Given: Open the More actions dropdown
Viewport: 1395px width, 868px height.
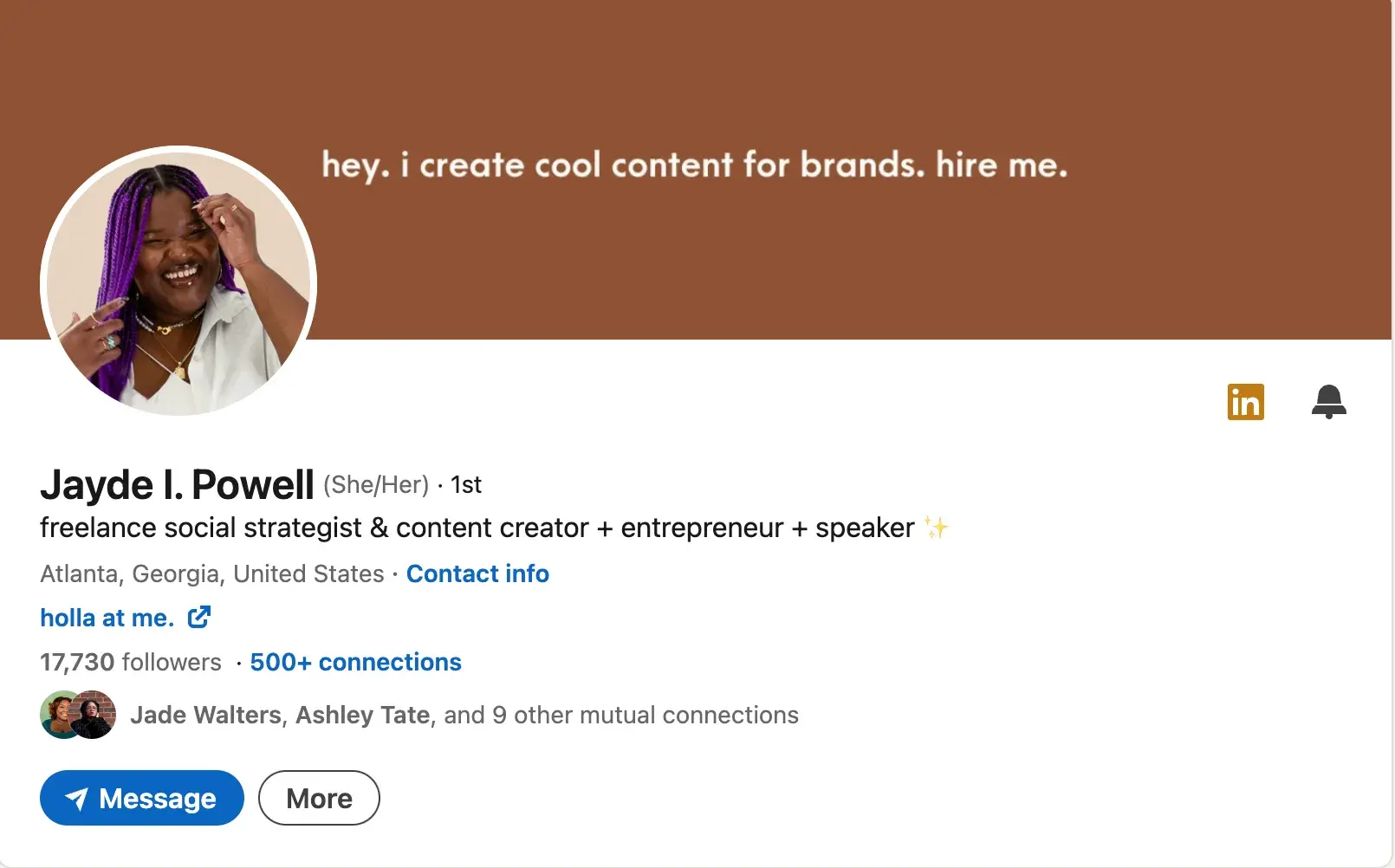Looking at the screenshot, I should [319, 798].
